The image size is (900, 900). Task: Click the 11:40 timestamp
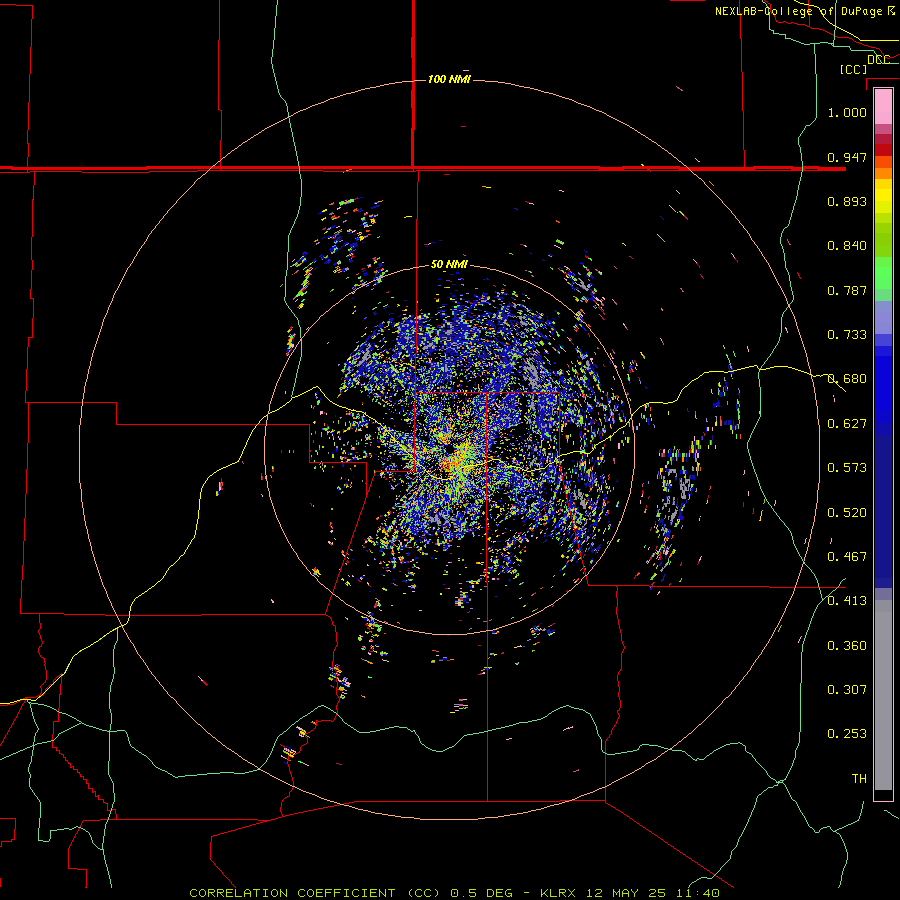click(x=697, y=893)
